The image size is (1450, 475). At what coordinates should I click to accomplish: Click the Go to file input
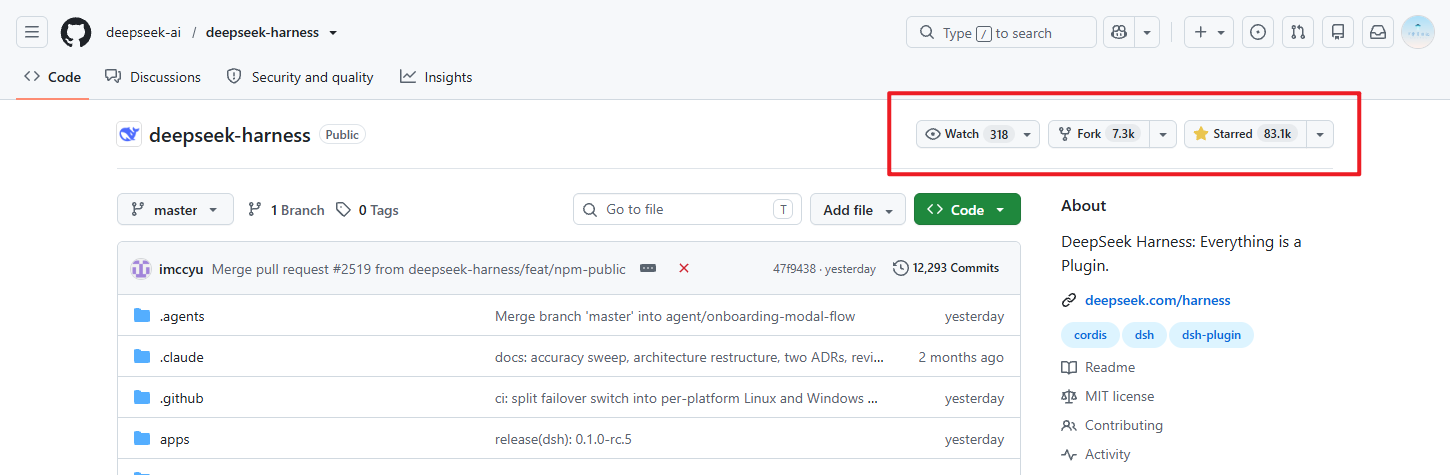coord(687,210)
